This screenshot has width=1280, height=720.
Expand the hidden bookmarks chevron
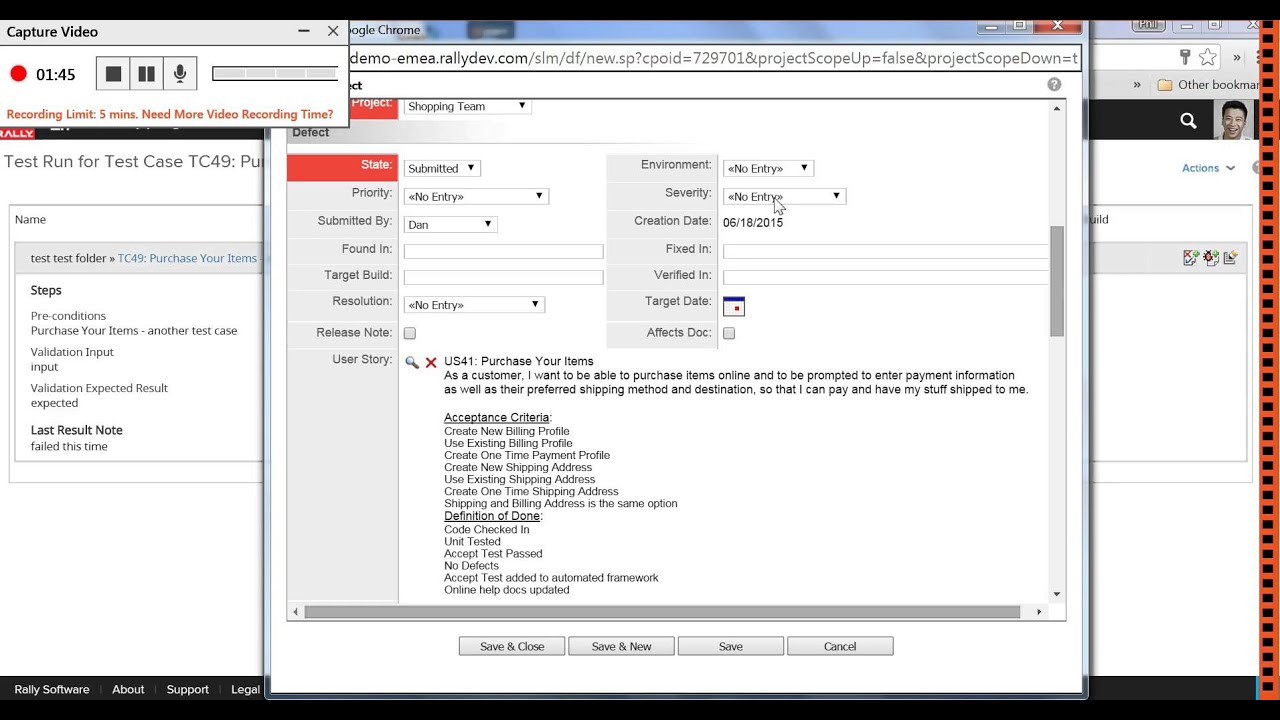1137,85
